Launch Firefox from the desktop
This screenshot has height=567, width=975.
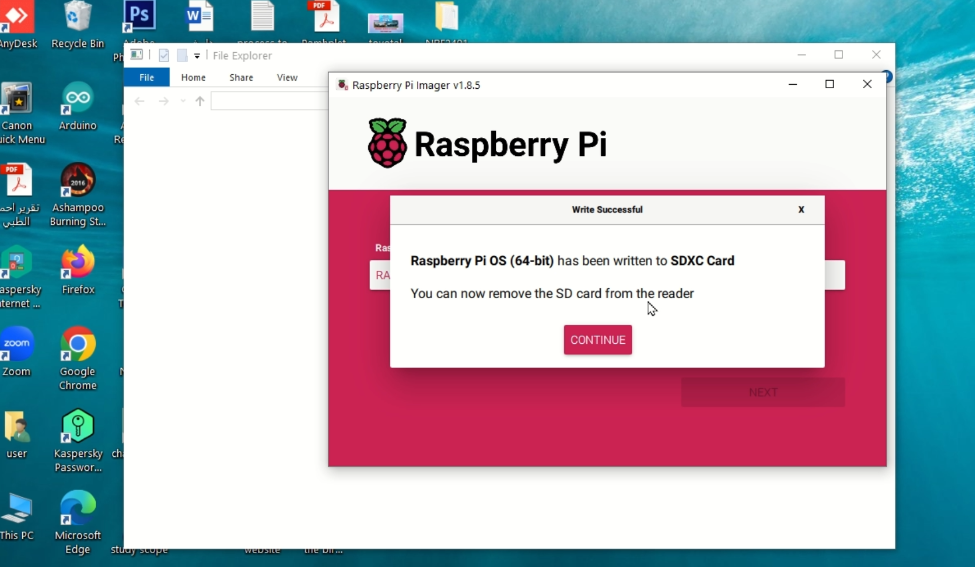[78, 270]
